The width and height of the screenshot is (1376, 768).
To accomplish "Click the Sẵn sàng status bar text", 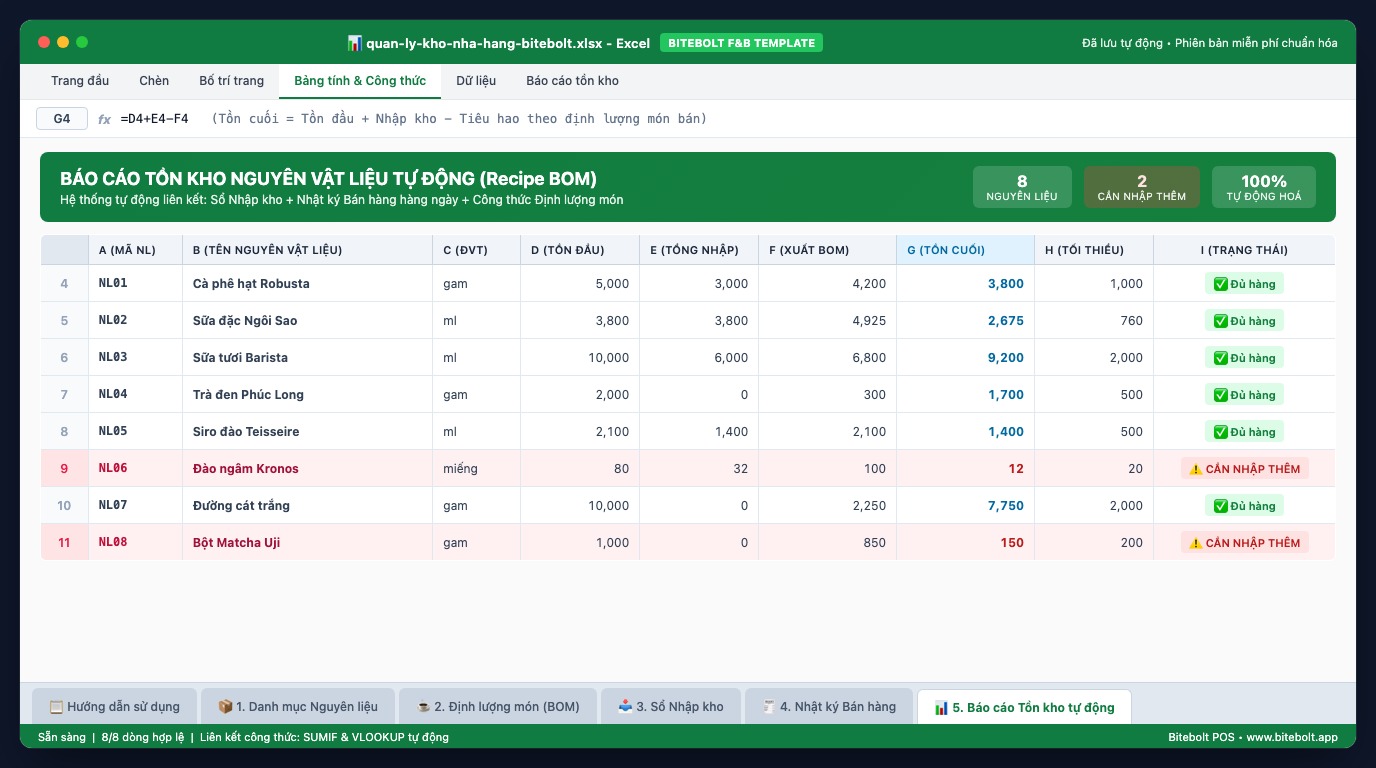I will coord(61,737).
